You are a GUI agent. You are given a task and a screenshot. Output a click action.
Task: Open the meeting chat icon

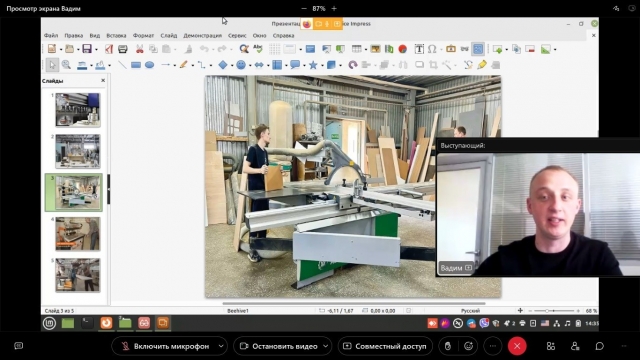point(600,346)
